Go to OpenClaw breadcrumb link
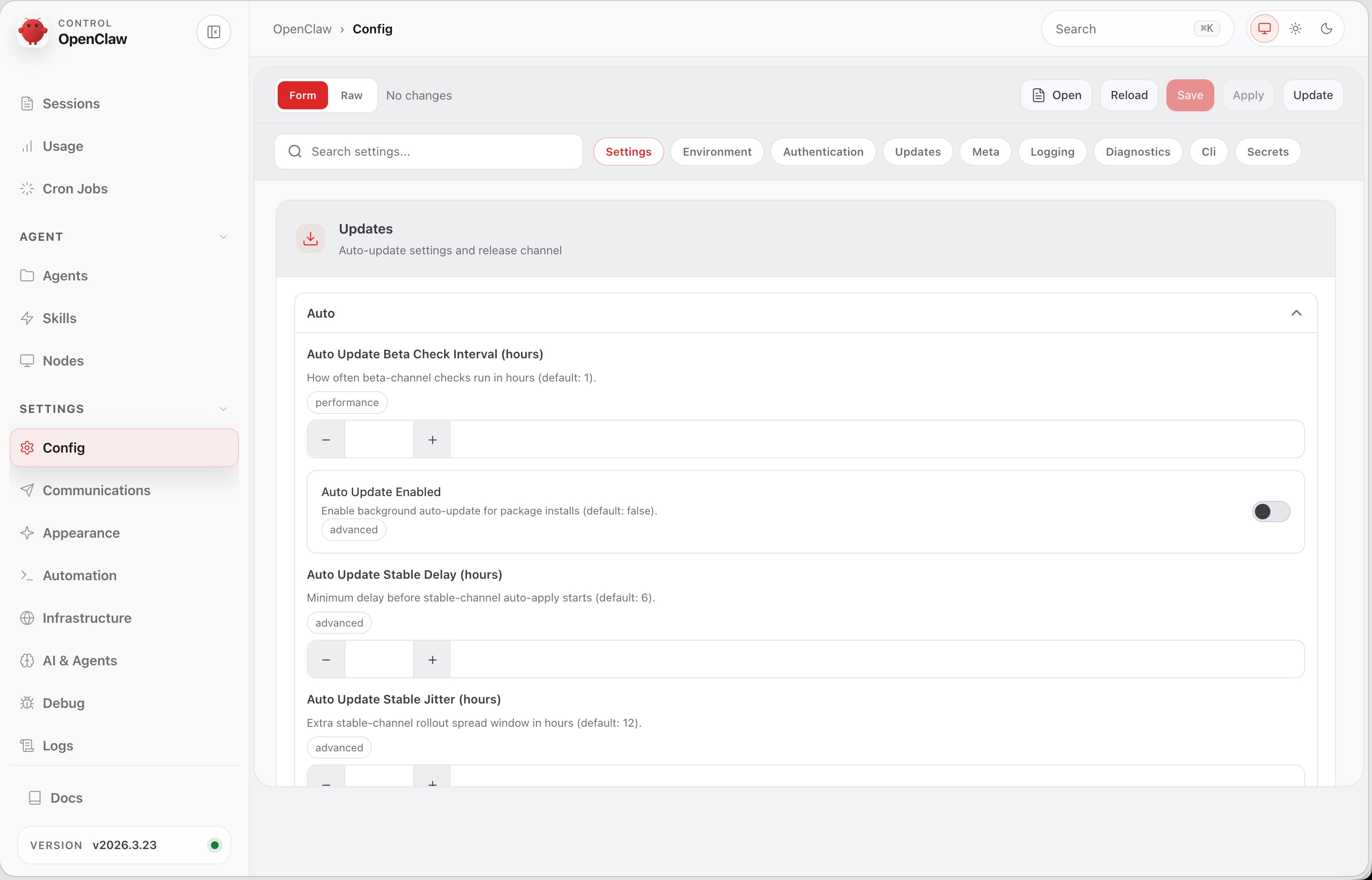Screen dimensions: 1372x880 302,29
